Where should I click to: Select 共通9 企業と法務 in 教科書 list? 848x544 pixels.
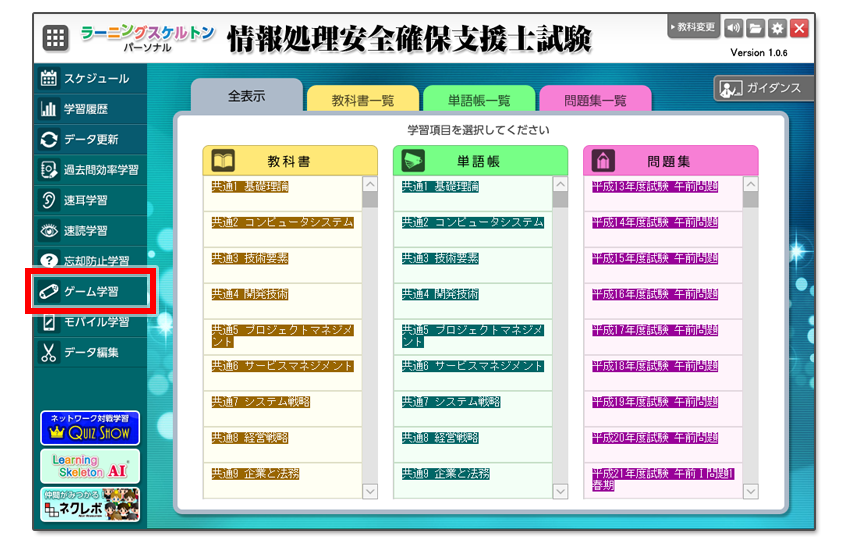click(282, 480)
